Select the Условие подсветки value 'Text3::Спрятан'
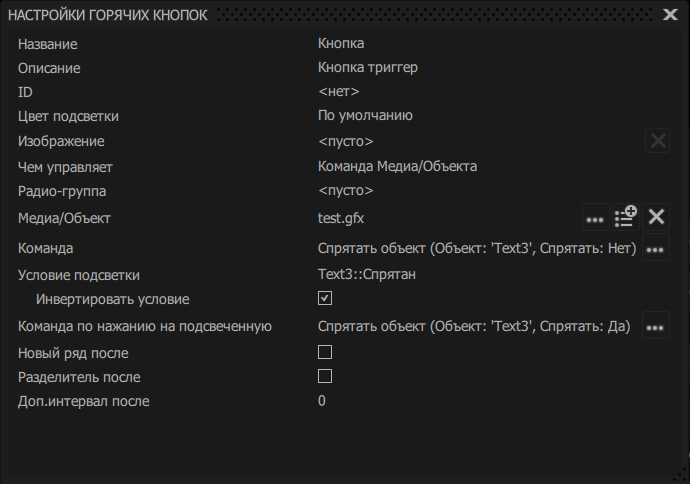690x484 pixels. click(366, 275)
